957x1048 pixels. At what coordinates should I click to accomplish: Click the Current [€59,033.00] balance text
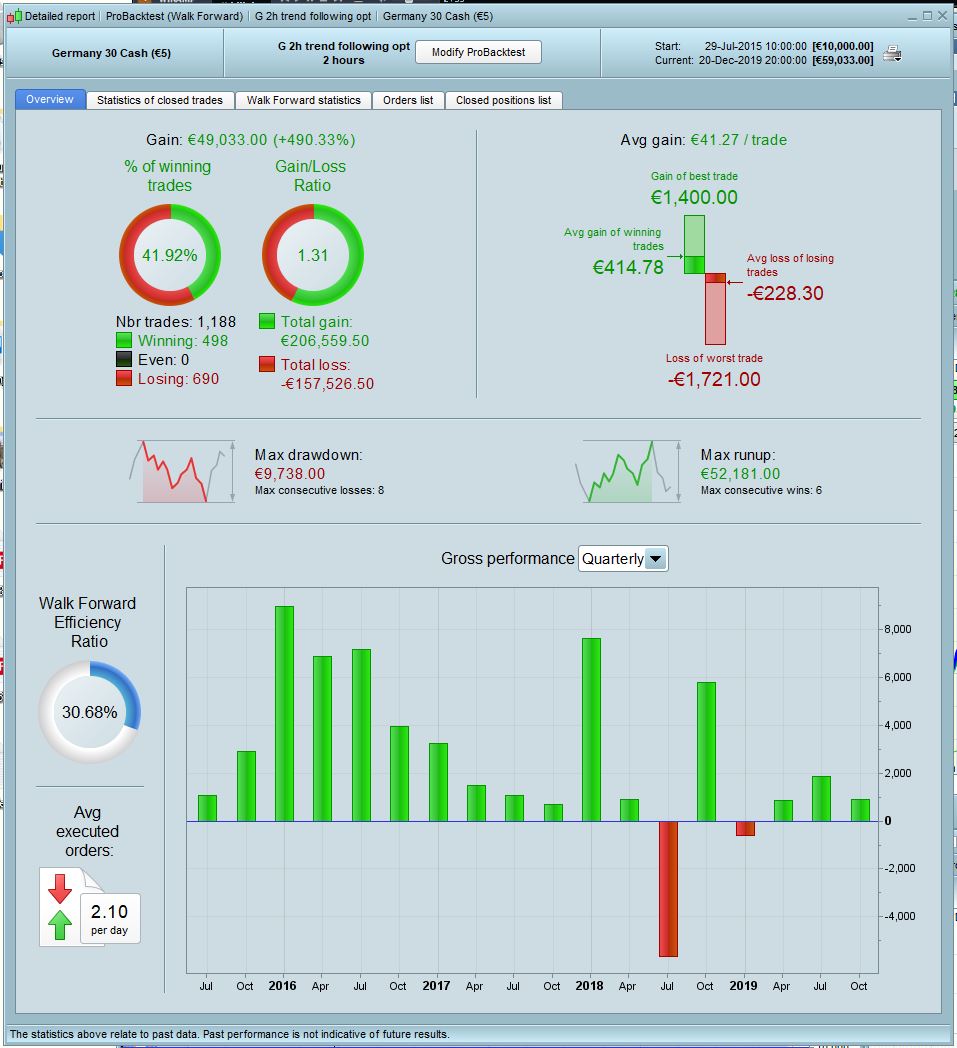[843, 60]
